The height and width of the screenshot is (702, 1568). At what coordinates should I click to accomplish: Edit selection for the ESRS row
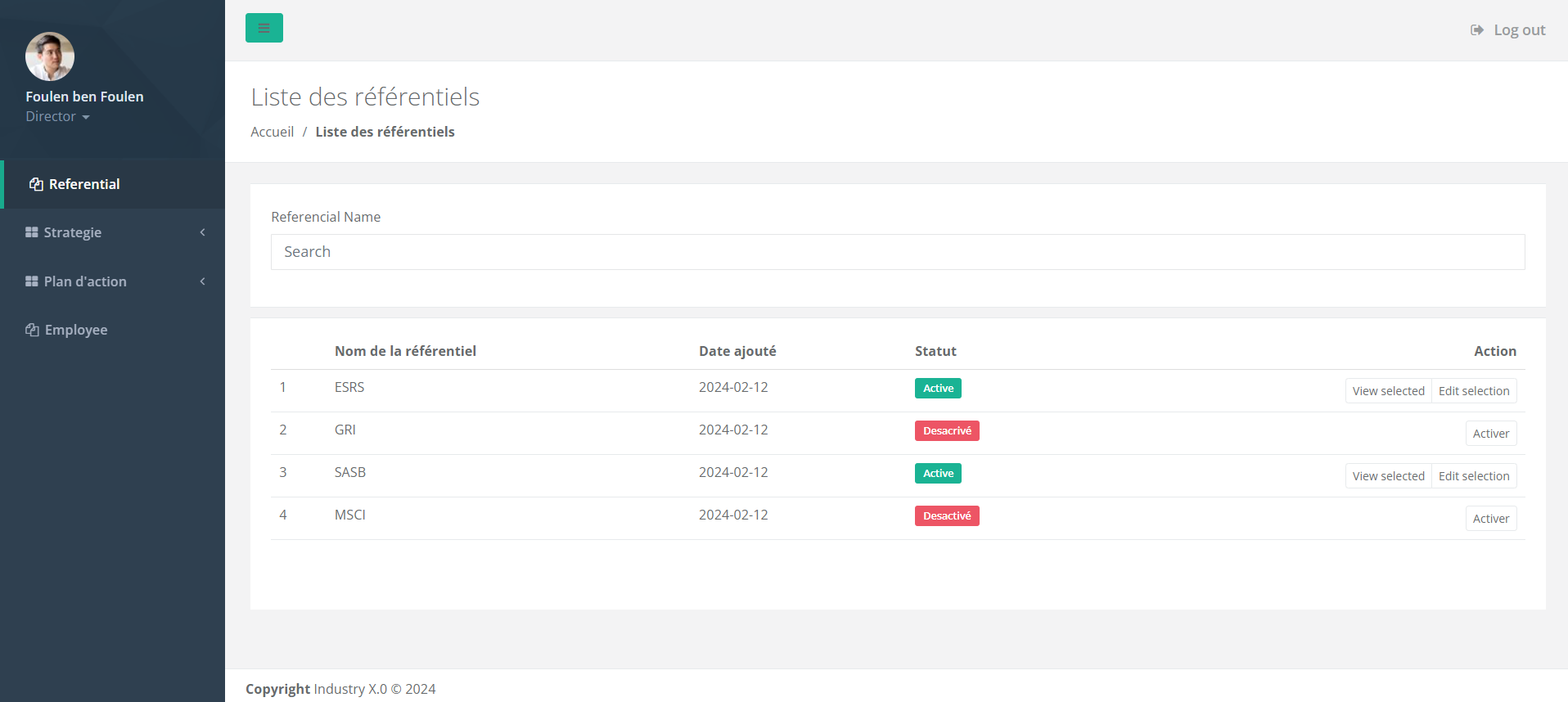point(1474,391)
